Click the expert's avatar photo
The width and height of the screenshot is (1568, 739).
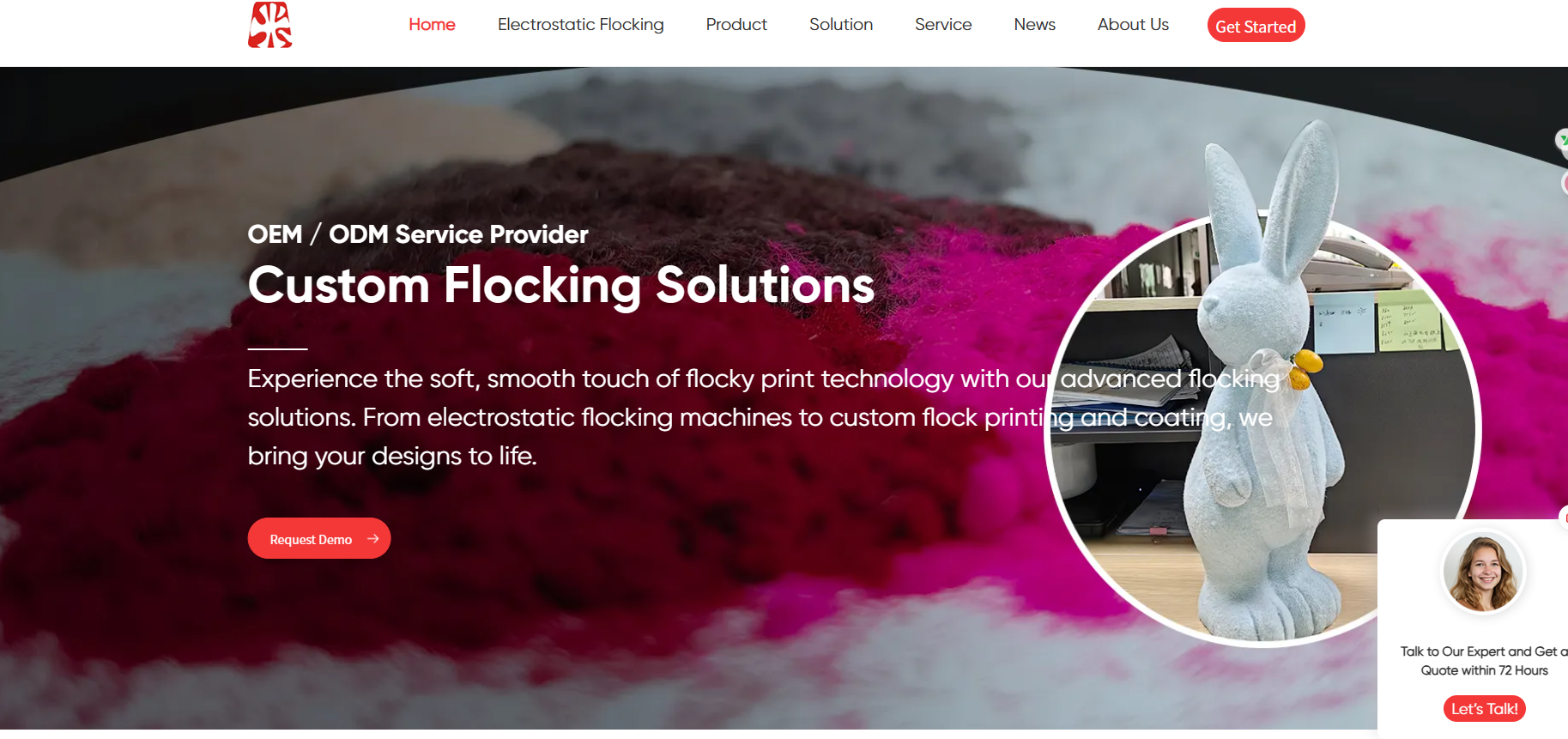[1483, 572]
